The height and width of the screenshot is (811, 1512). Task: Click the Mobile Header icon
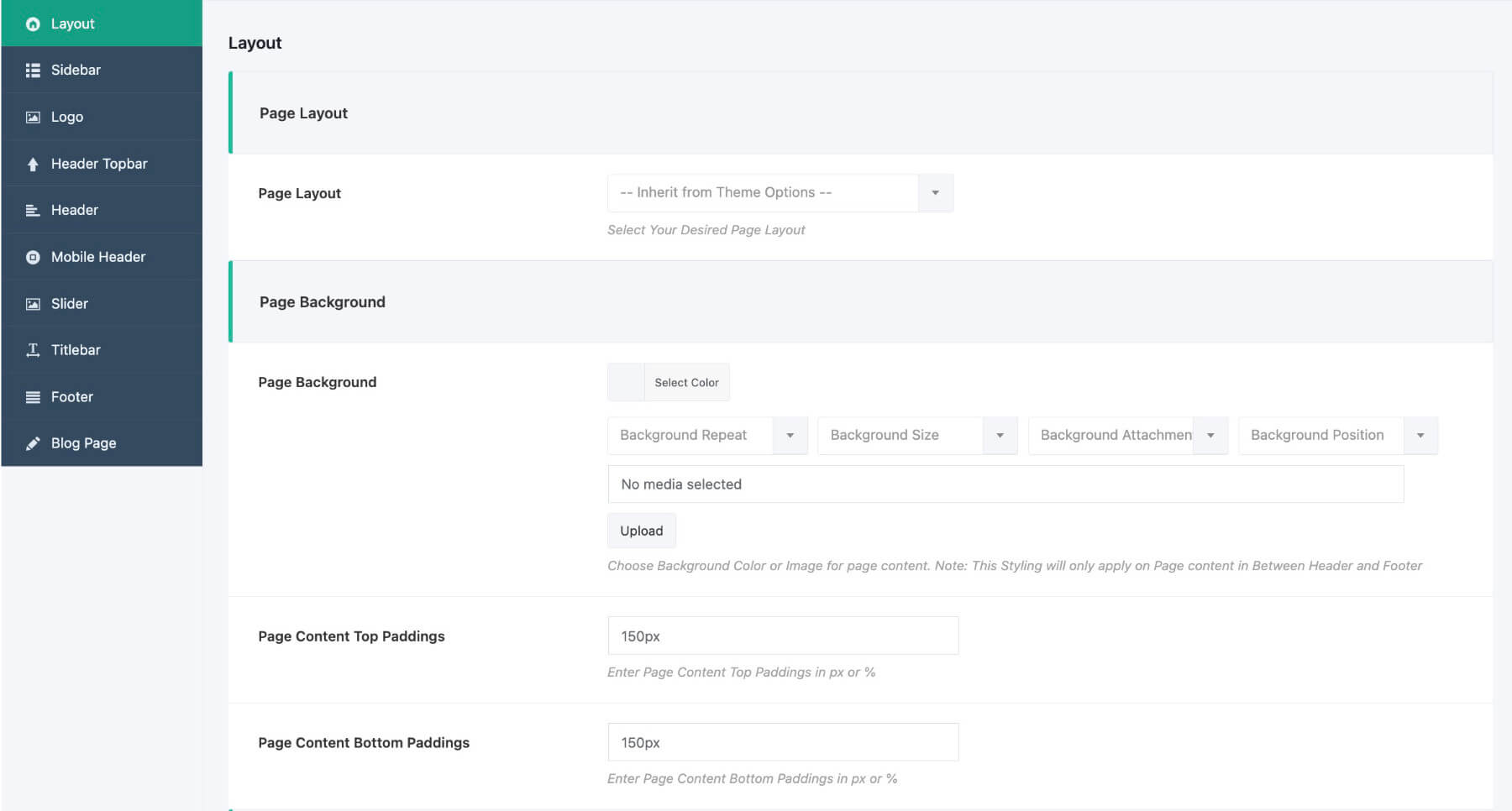pyautogui.click(x=32, y=256)
